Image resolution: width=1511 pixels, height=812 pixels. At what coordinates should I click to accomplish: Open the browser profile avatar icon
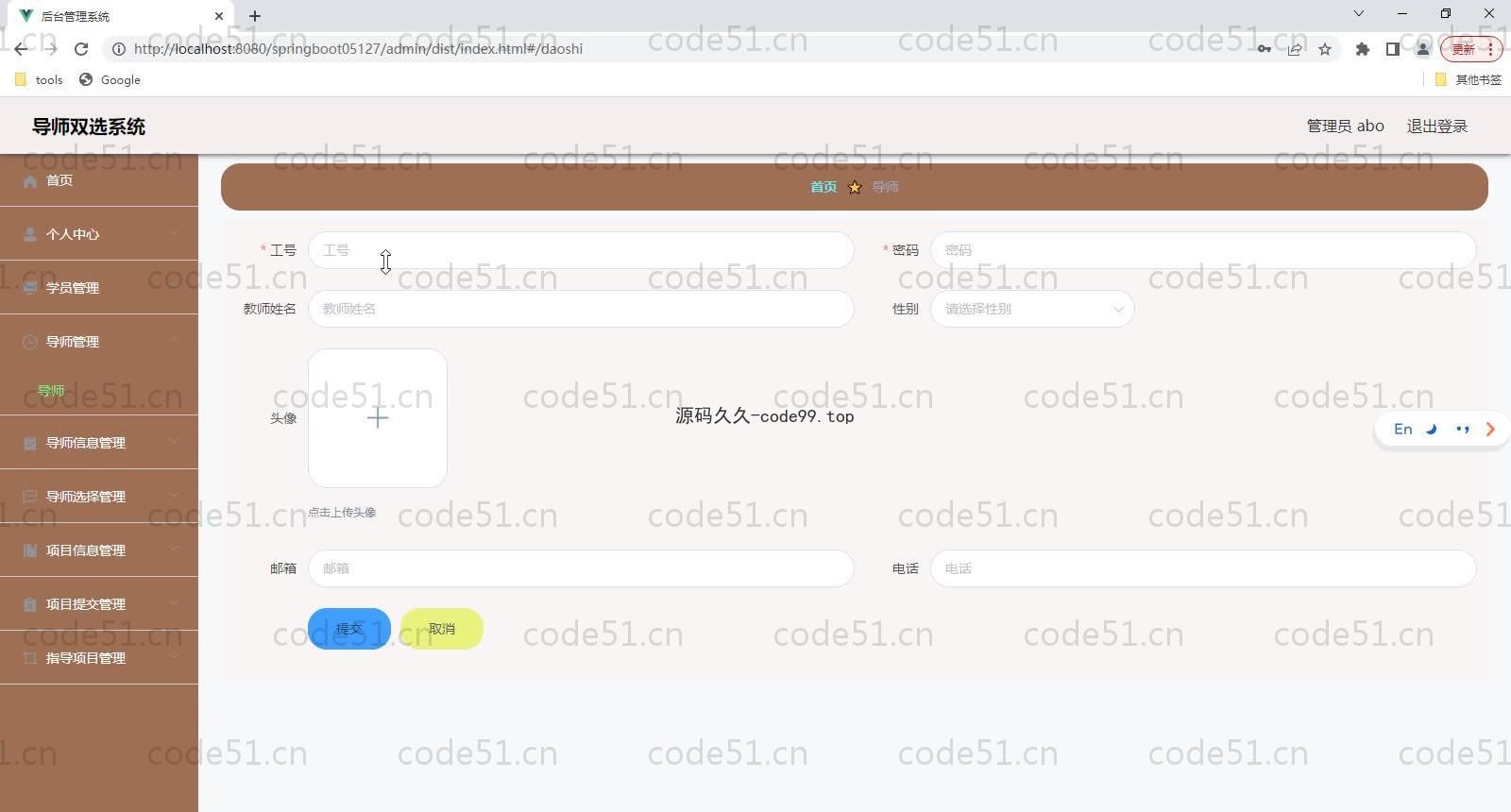coord(1422,49)
